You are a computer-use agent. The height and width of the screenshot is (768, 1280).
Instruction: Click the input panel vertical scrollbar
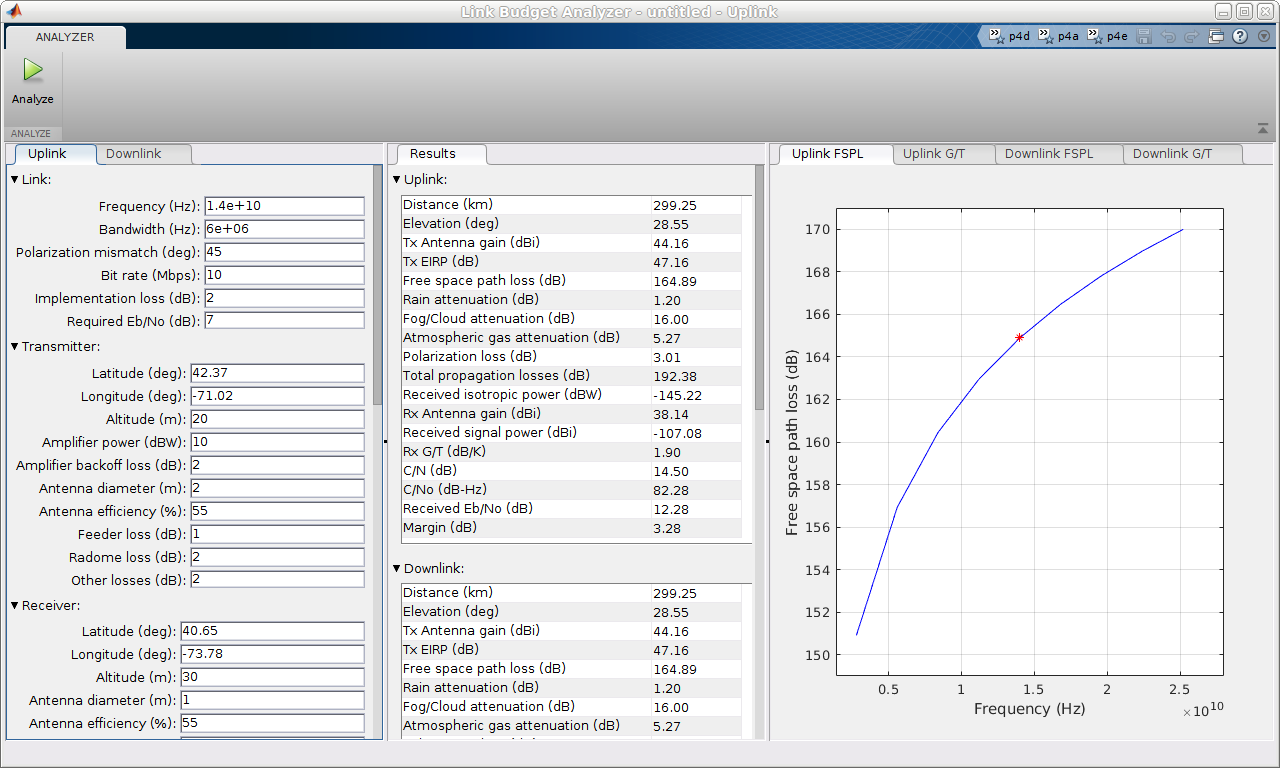(x=377, y=285)
